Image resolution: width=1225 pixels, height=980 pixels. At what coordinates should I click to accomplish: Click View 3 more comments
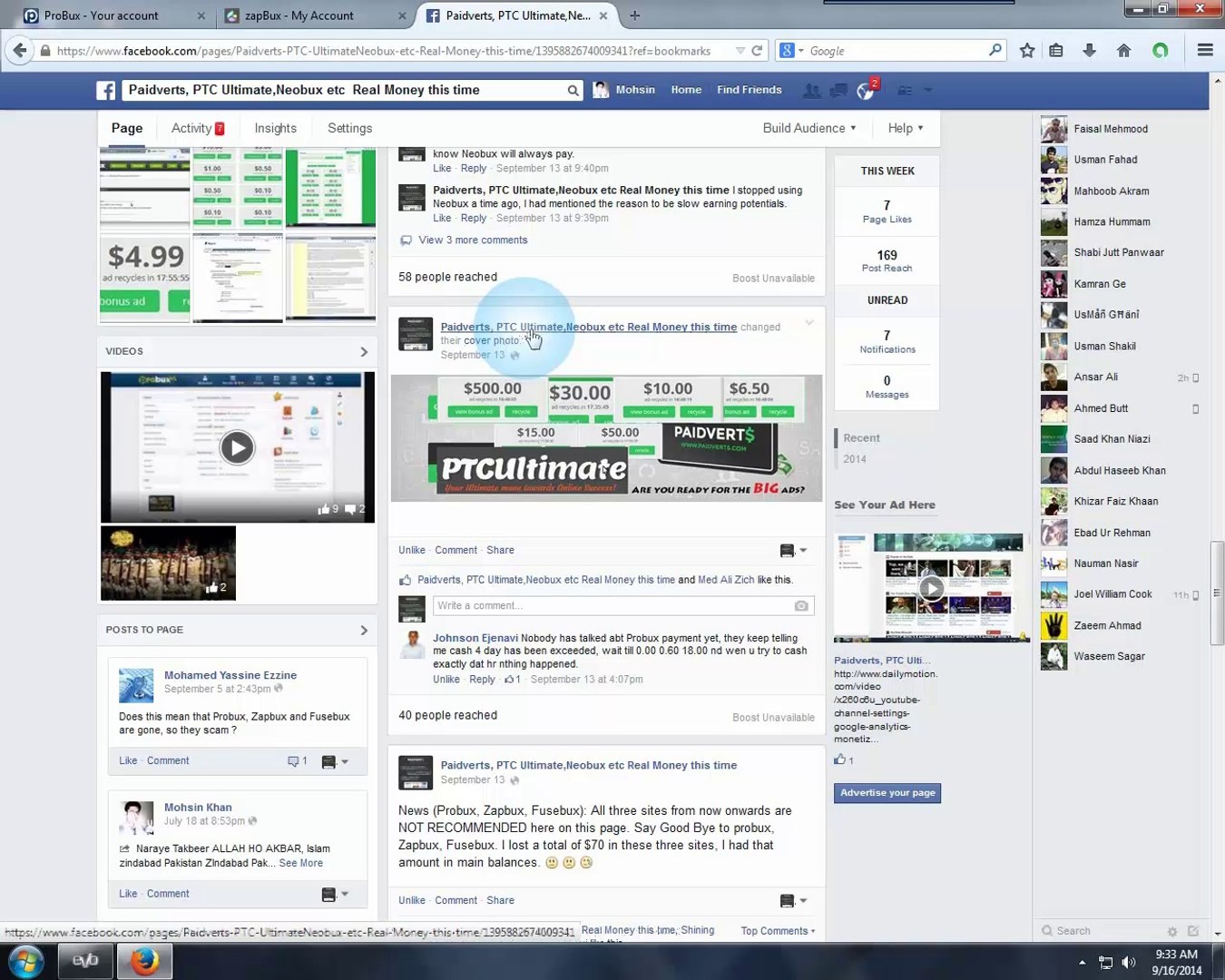tap(473, 240)
